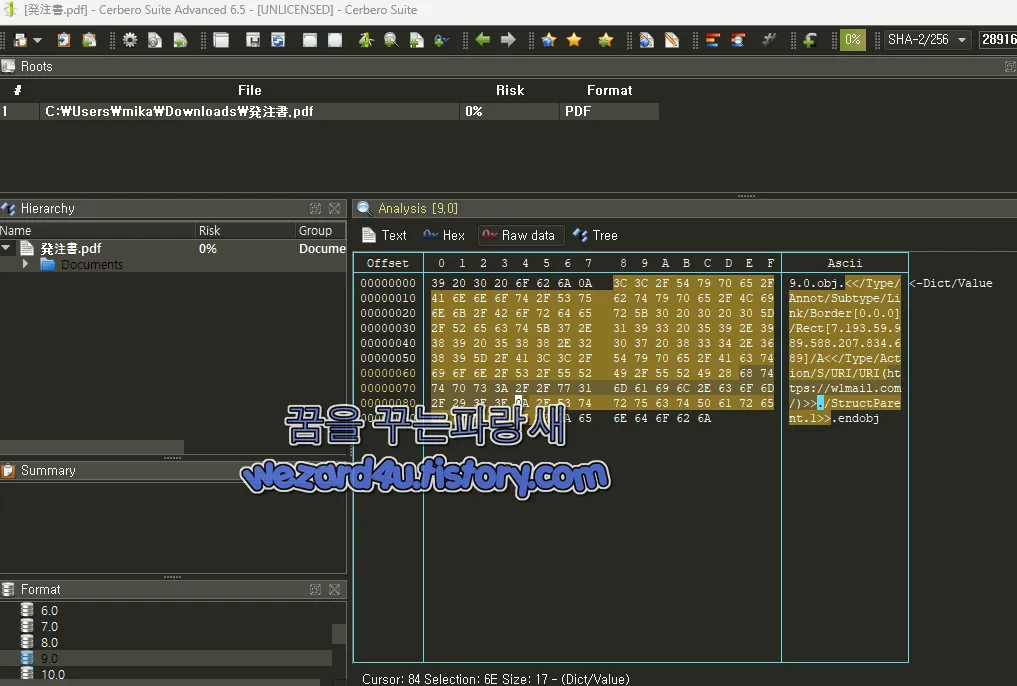Close the Hierarchy panel
The image size is (1017, 686).
(335, 208)
